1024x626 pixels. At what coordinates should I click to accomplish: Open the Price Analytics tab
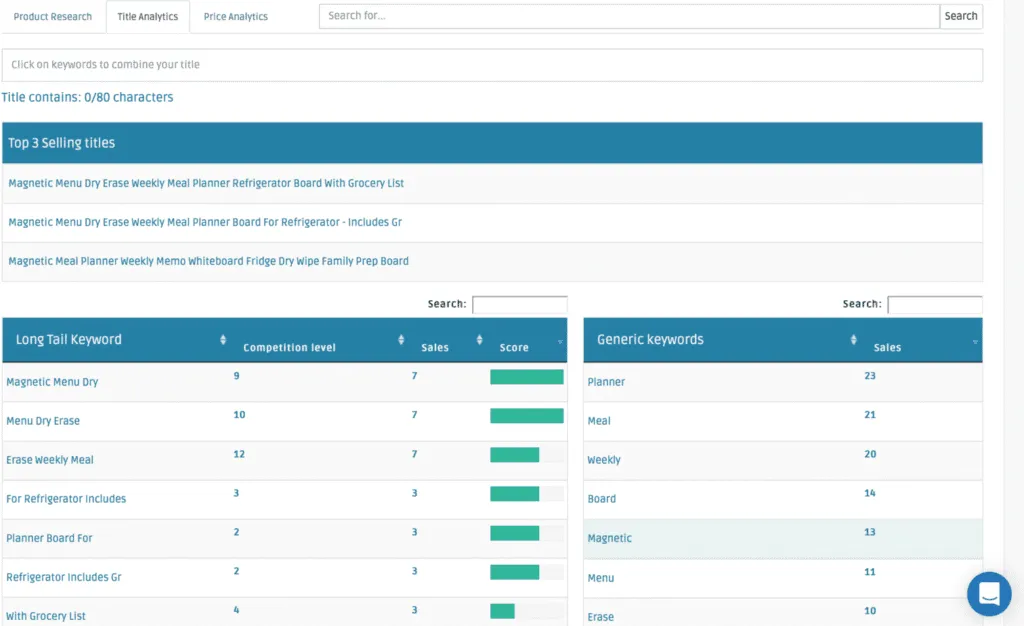pos(235,17)
